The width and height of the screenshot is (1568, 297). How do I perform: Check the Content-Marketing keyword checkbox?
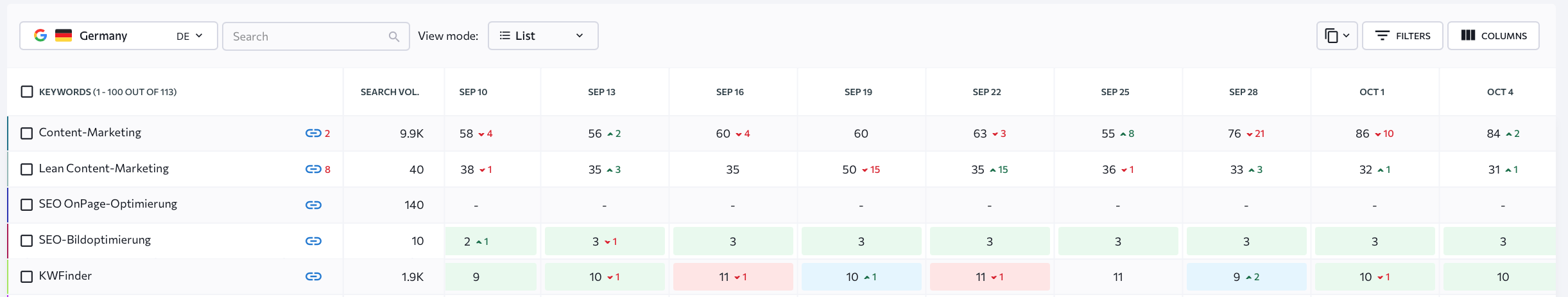(x=27, y=134)
